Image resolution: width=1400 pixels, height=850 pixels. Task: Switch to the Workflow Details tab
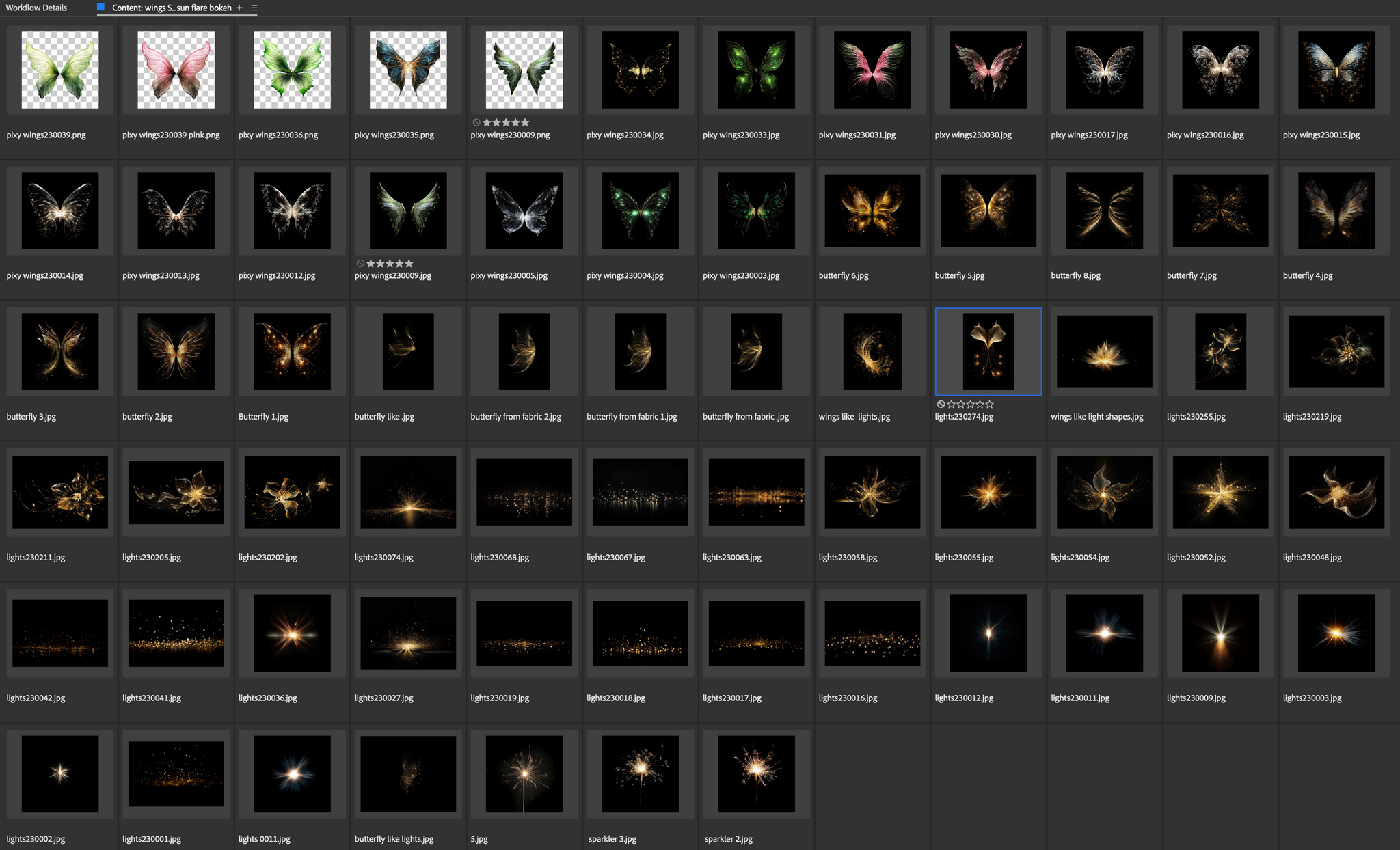(x=36, y=8)
